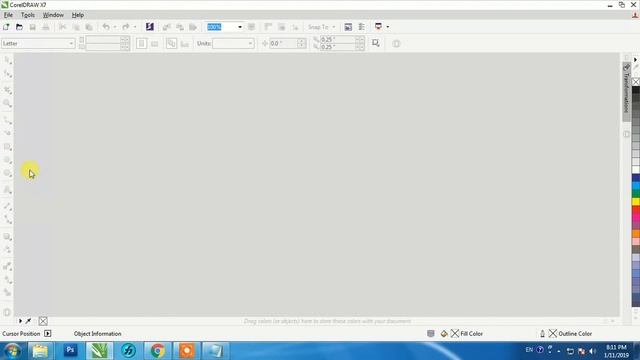Toggle the Current Page layout button

185,44
